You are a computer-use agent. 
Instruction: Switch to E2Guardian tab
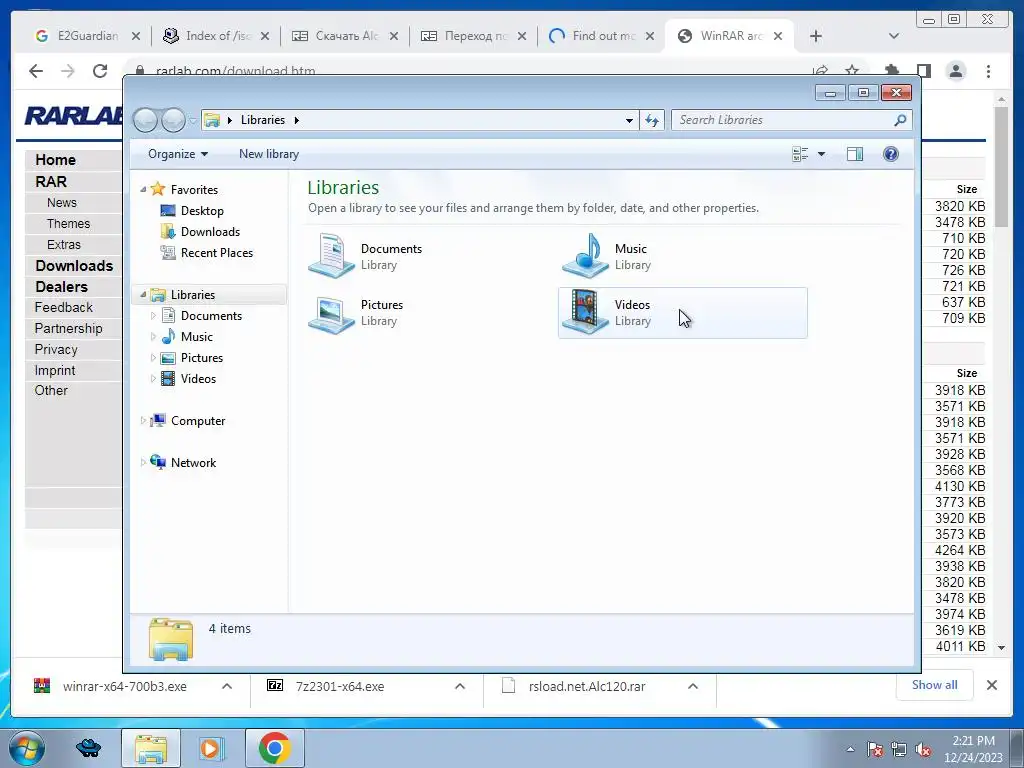pos(88,36)
